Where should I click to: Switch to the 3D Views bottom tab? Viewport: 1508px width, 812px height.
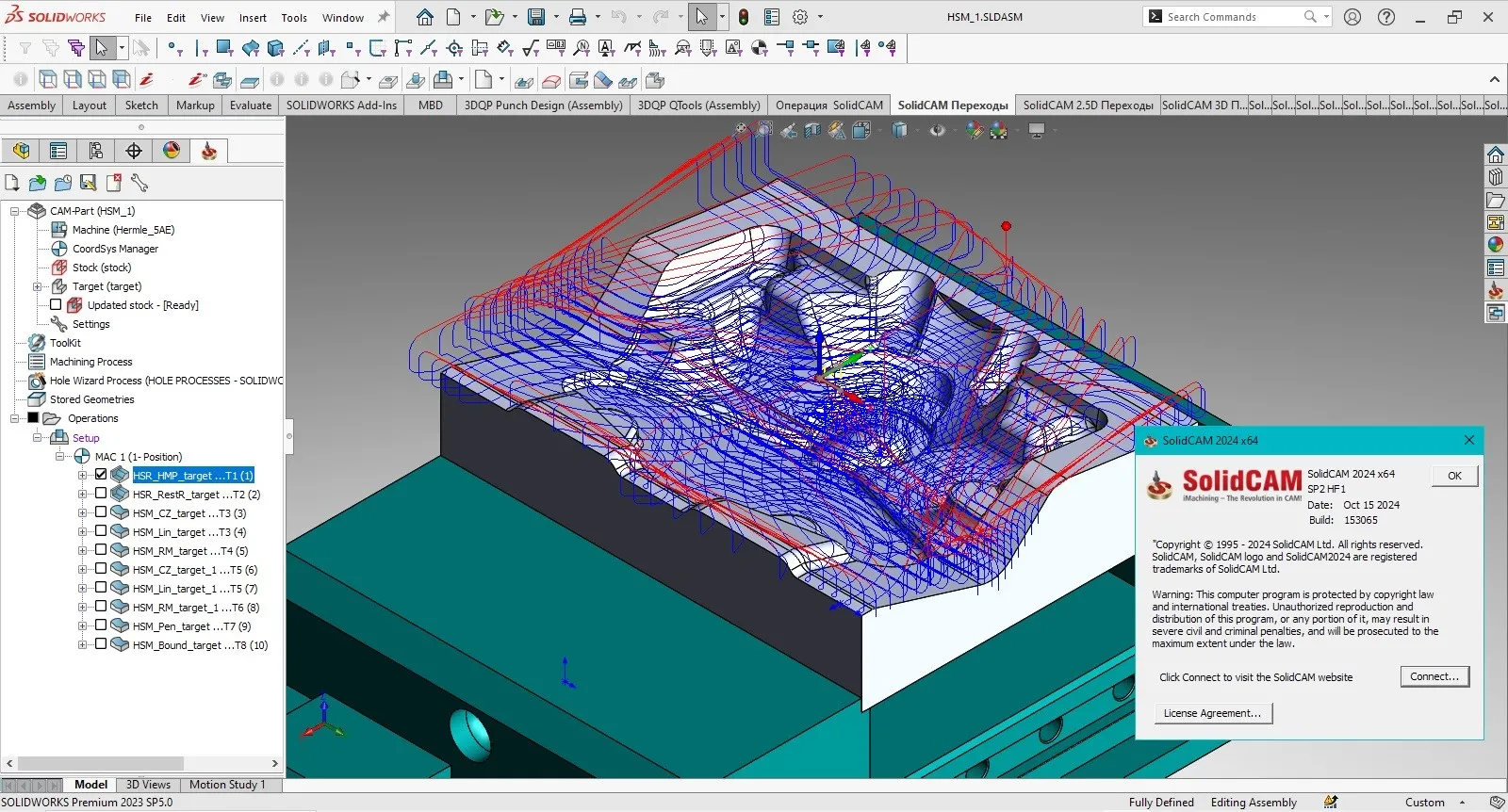point(148,785)
